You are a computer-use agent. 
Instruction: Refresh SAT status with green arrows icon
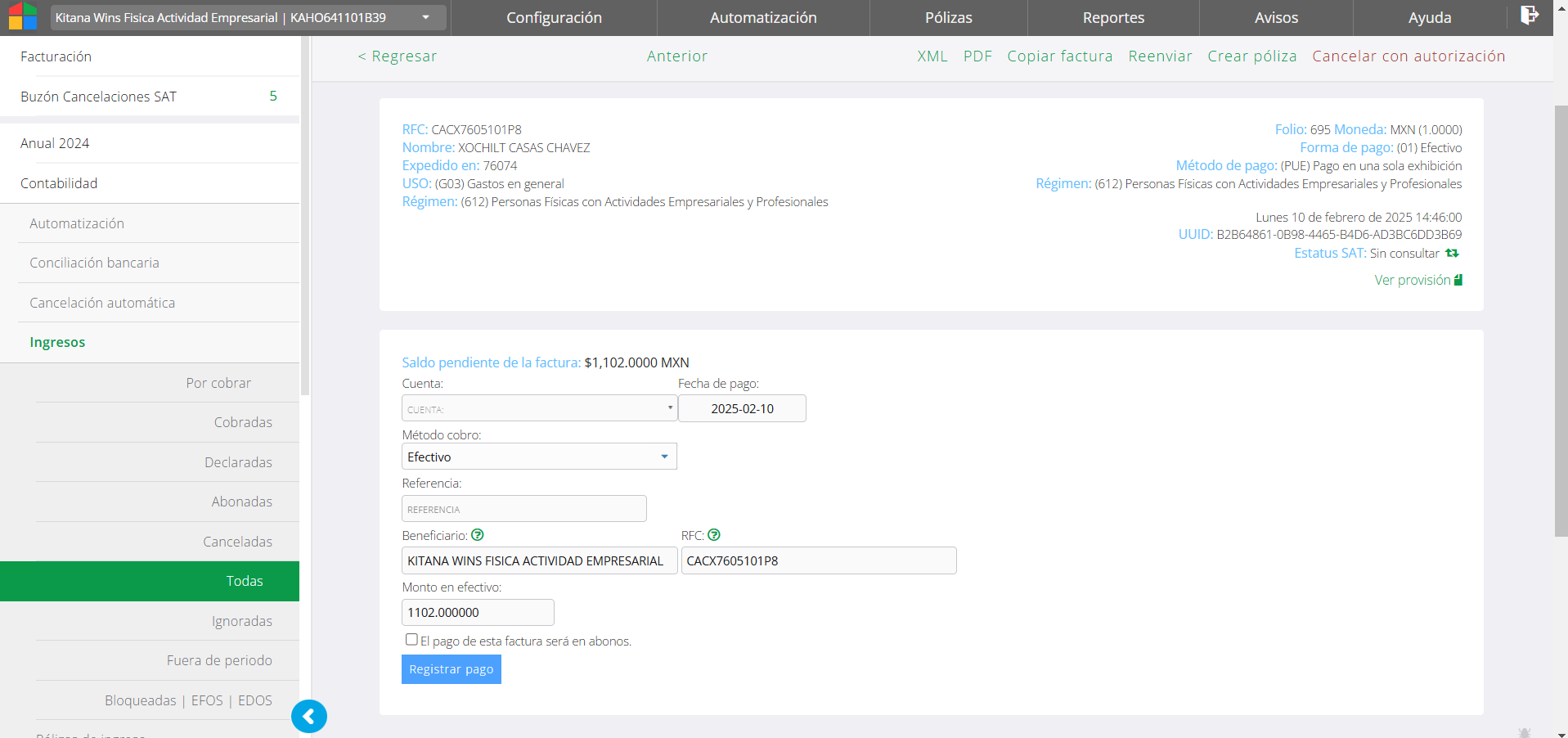click(1452, 254)
